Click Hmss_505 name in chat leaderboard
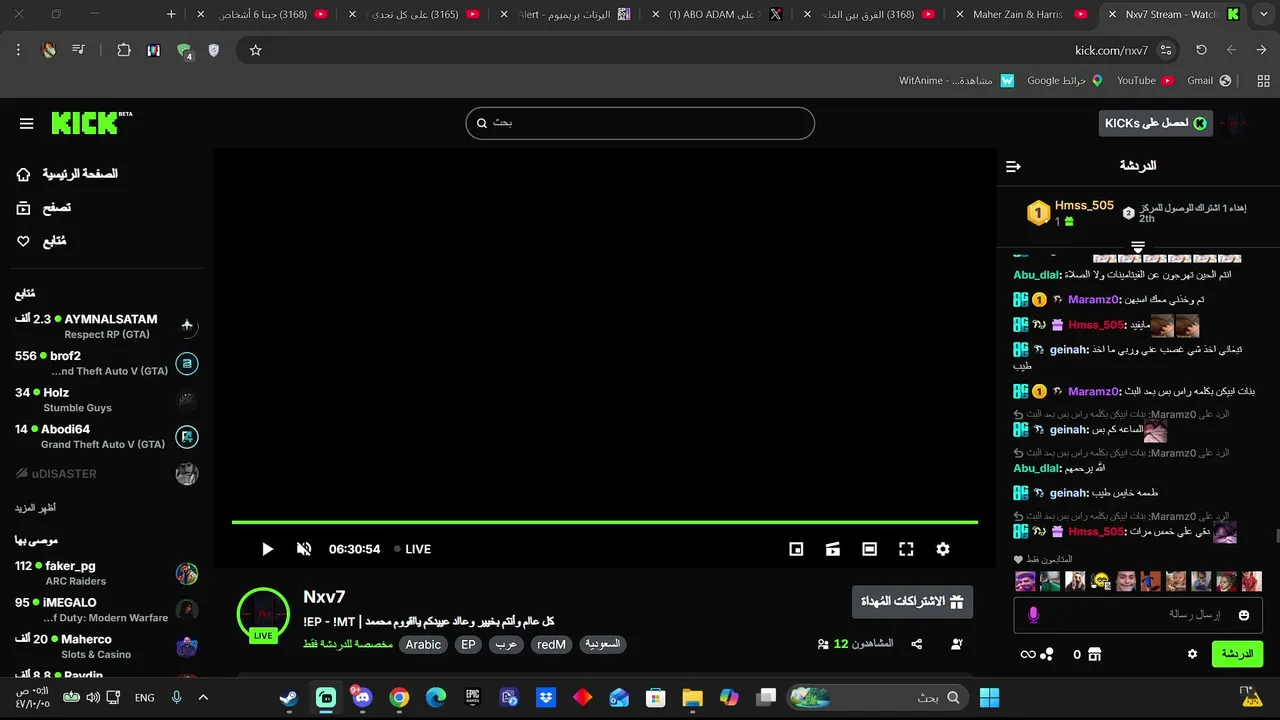Screen dimensions: 1280x720 (x=1084, y=205)
